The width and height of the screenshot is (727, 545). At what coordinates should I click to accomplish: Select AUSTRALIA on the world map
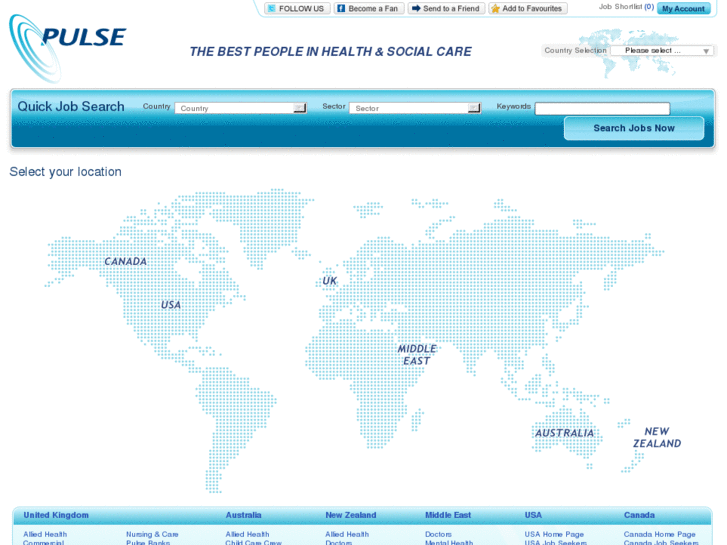pos(564,433)
